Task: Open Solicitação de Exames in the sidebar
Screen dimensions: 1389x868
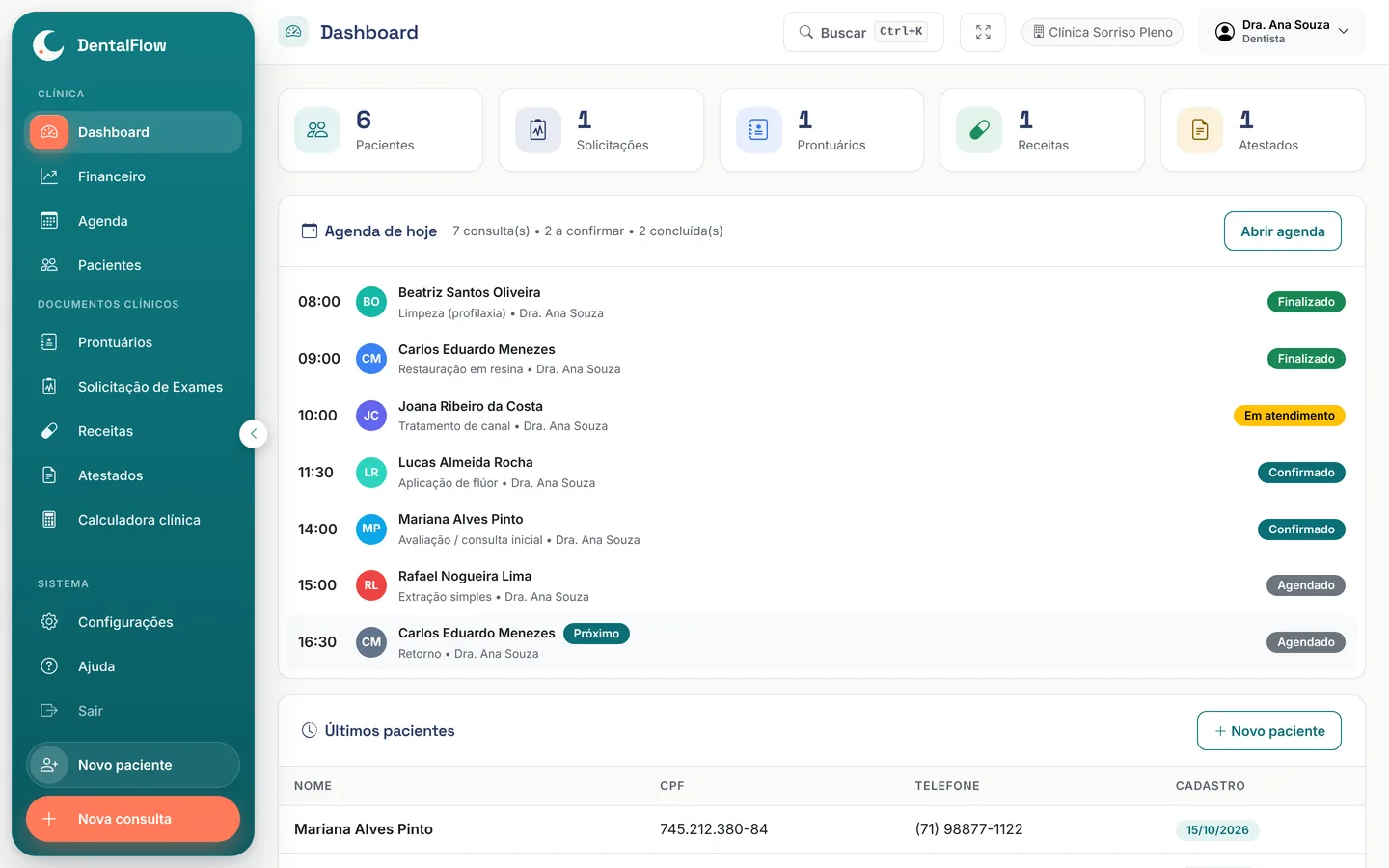Action: tap(133, 387)
